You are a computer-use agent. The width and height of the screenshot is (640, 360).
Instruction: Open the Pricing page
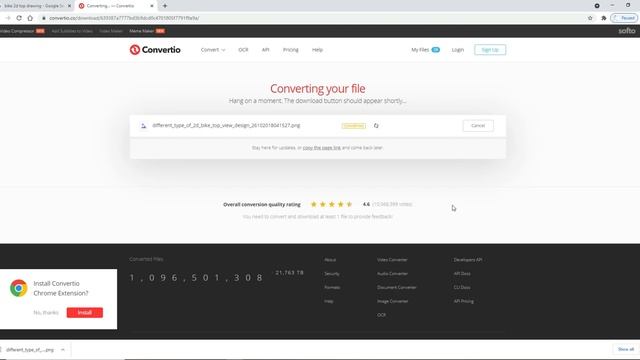[x=291, y=50]
